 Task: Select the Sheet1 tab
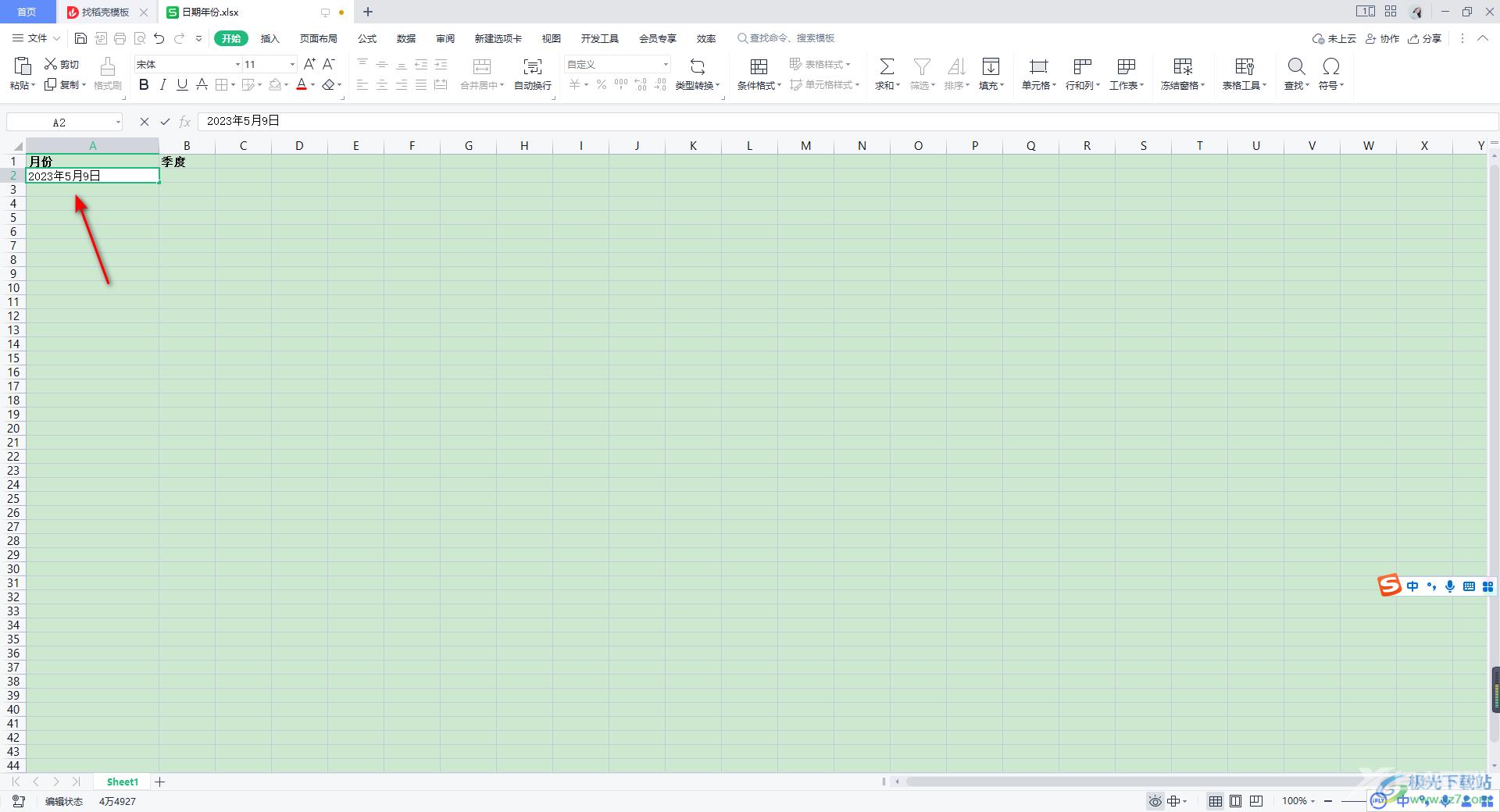click(x=123, y=782)
